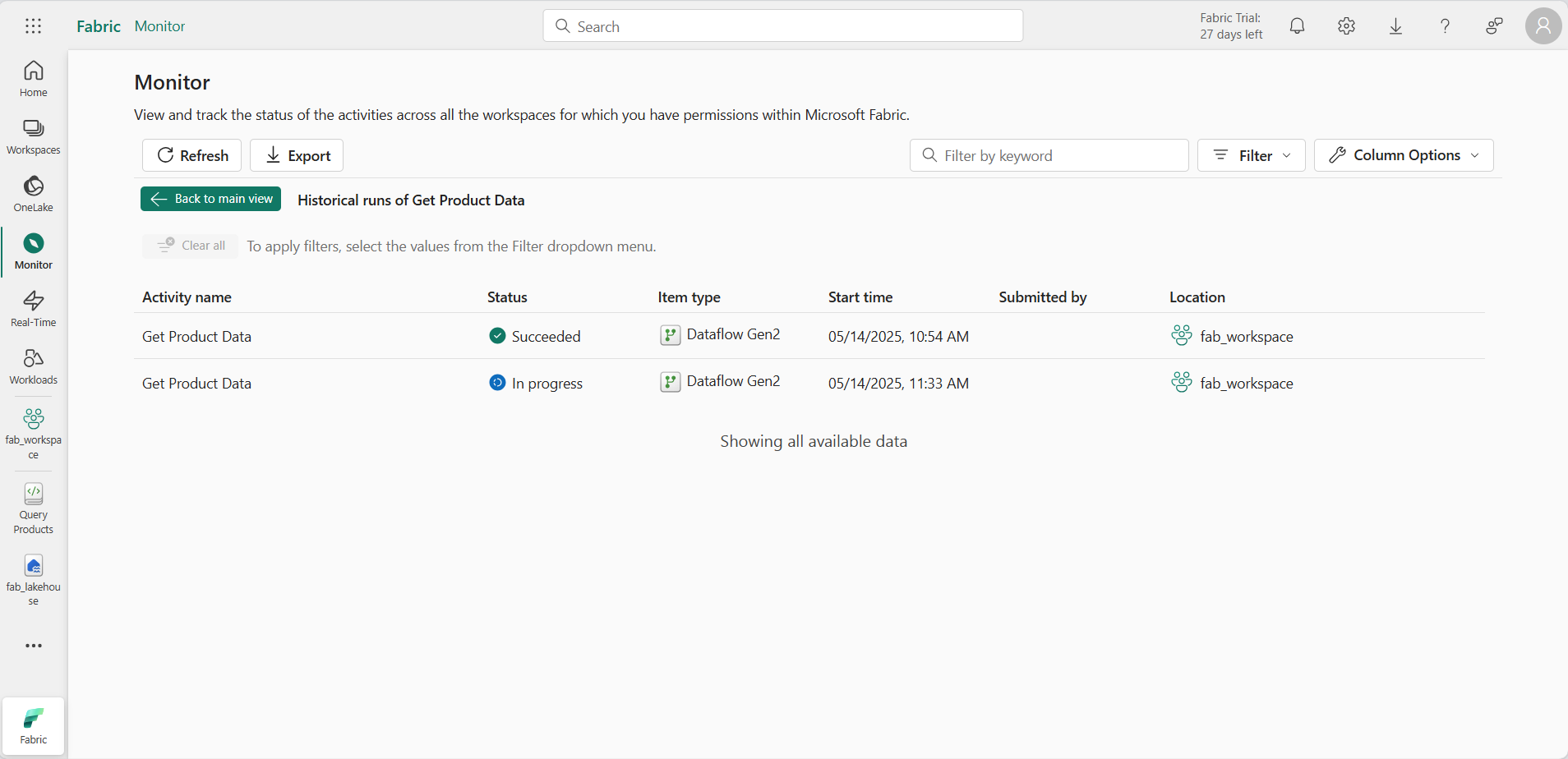
Task: Open fab_lakehouse in the sidebar
Action: [x=34, y=580]
